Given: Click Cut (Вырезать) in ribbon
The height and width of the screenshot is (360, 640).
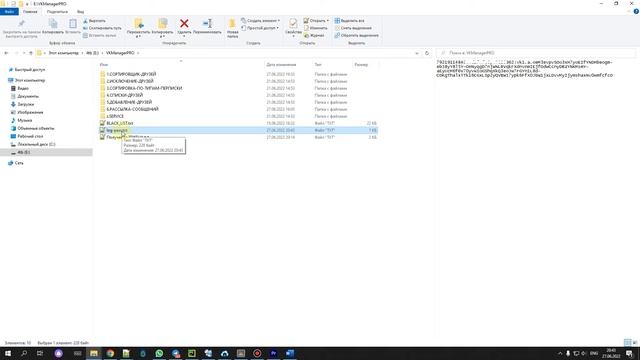Looking at the screenshot, I should click(x=94, y=20).
